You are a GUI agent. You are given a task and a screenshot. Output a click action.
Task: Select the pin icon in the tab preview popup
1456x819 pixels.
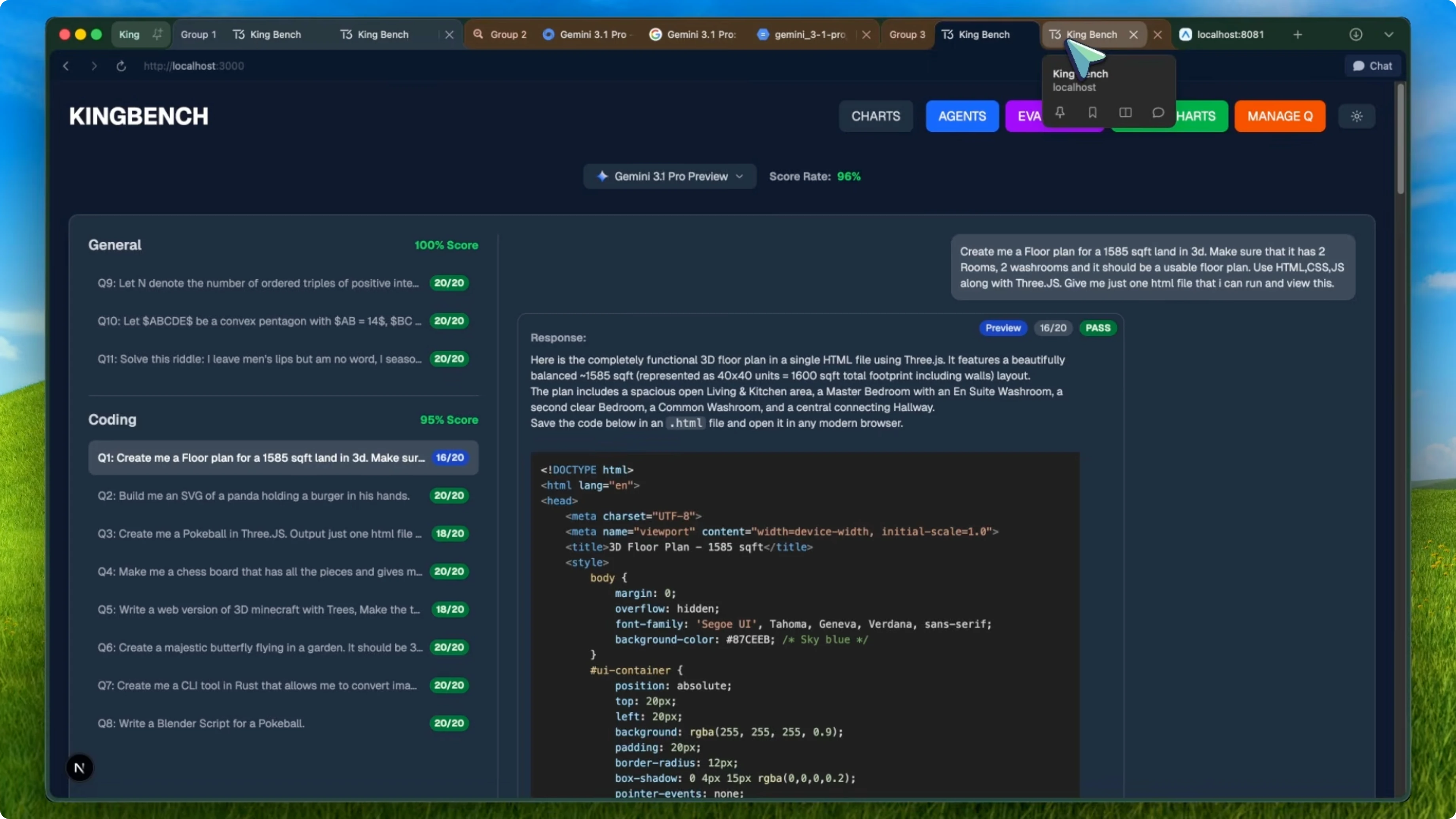[1060, 112]
